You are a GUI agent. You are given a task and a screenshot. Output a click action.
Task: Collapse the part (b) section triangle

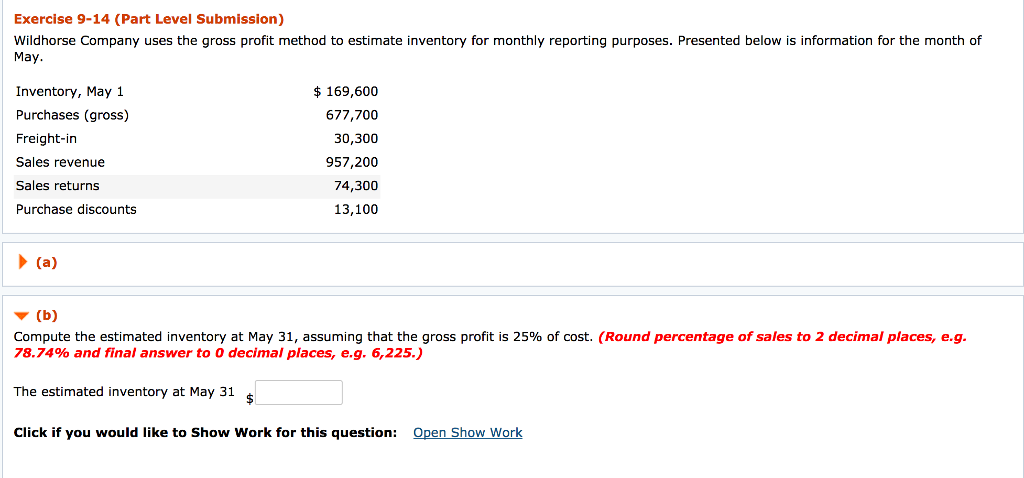click(22, 315)
